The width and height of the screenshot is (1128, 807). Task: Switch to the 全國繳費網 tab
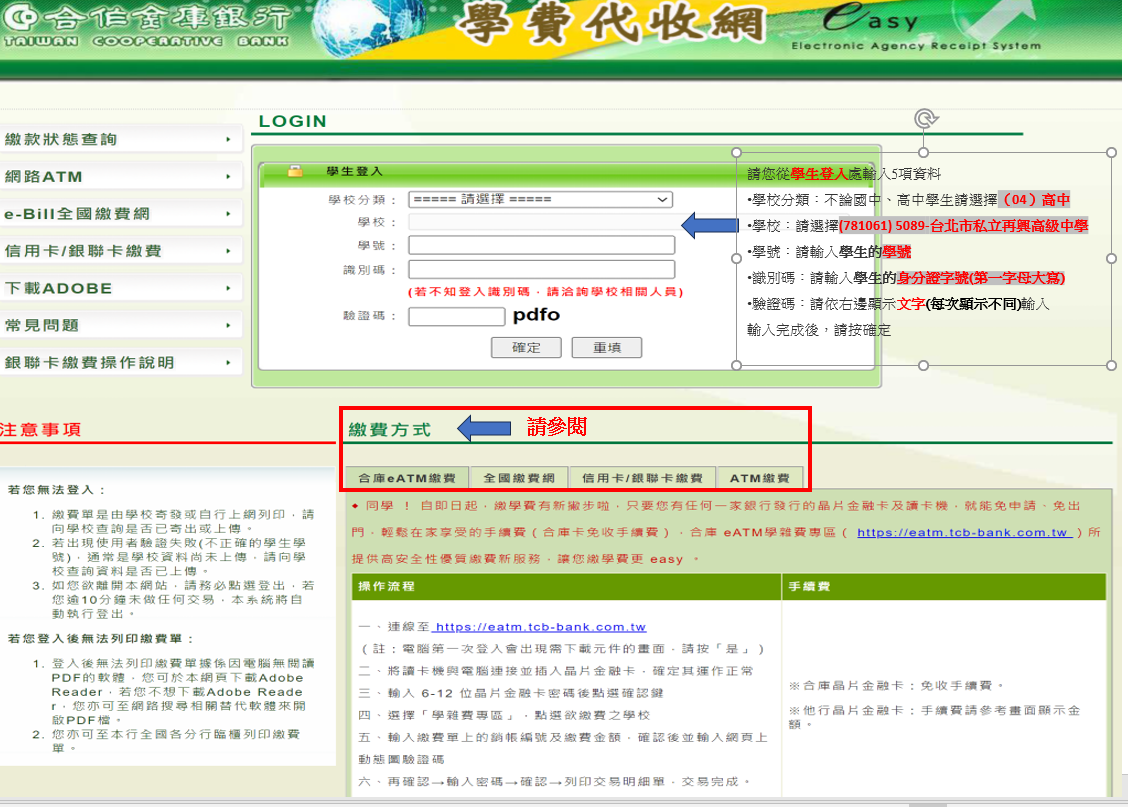[x=519, y=478]
